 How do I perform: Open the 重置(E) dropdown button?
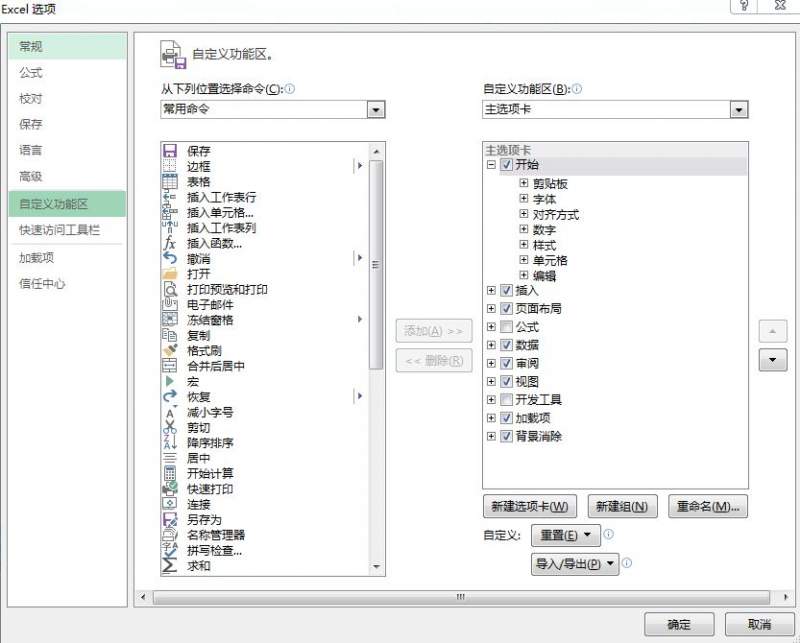[566, 535]
